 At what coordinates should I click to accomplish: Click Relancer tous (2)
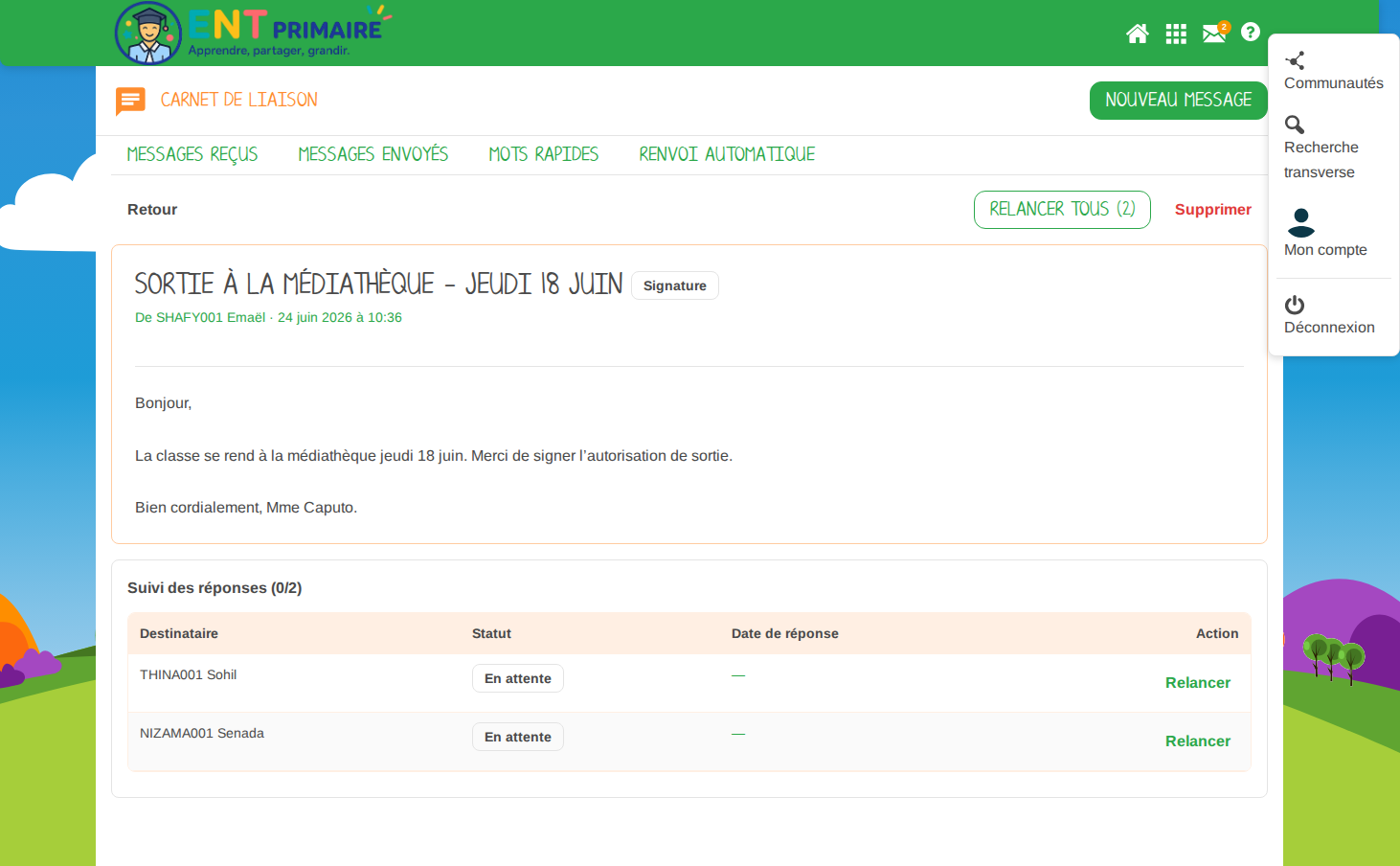point(1062,210)
